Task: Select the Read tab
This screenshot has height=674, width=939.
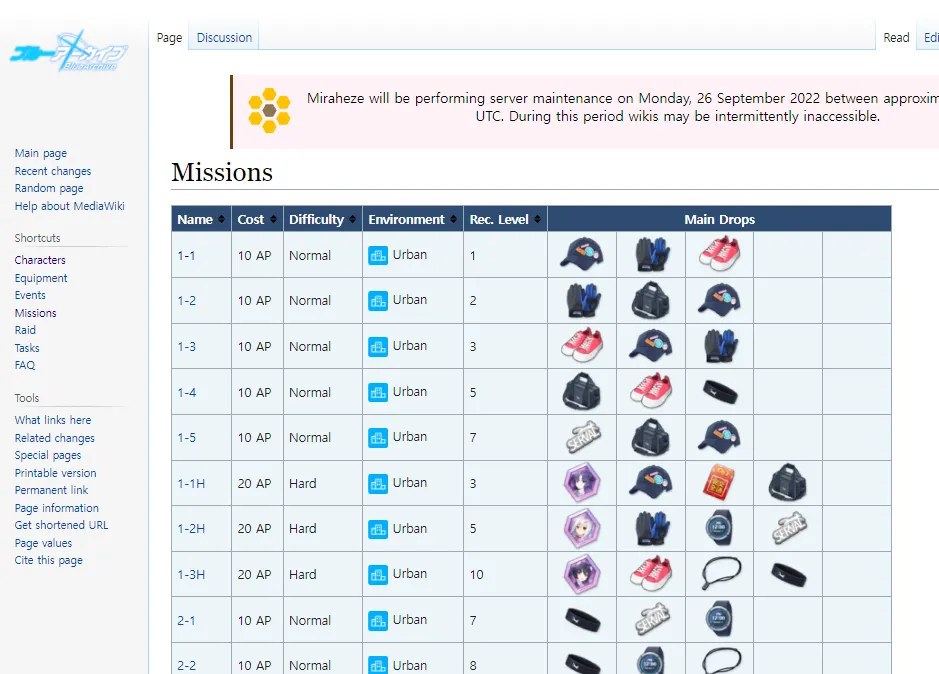Action: click(896, 37)
